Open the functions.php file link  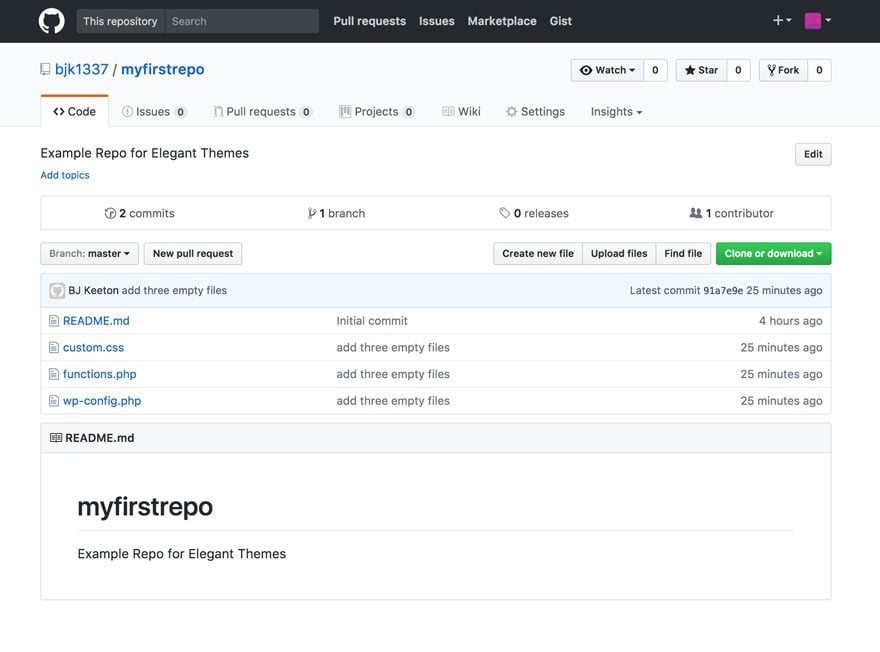click(99, 374)
